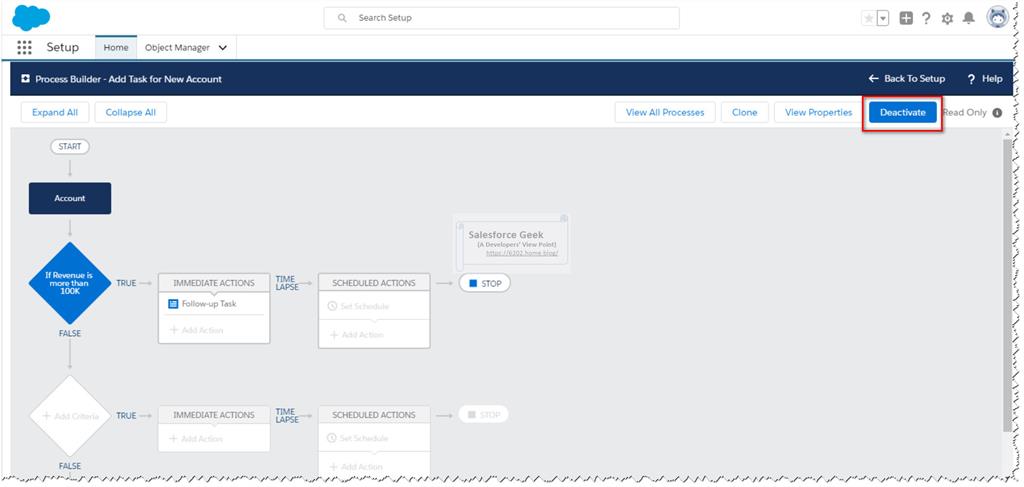Viewport: 1024px width, 487px height.
Task: Click the Setup label text
Action: click(63, 48)
